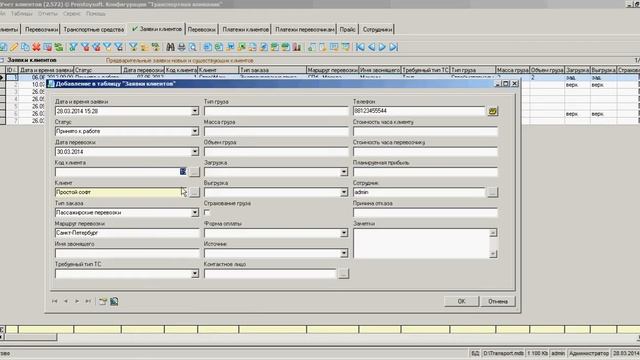Click ellipsis button next to Контактное лицо

(343, 273)
